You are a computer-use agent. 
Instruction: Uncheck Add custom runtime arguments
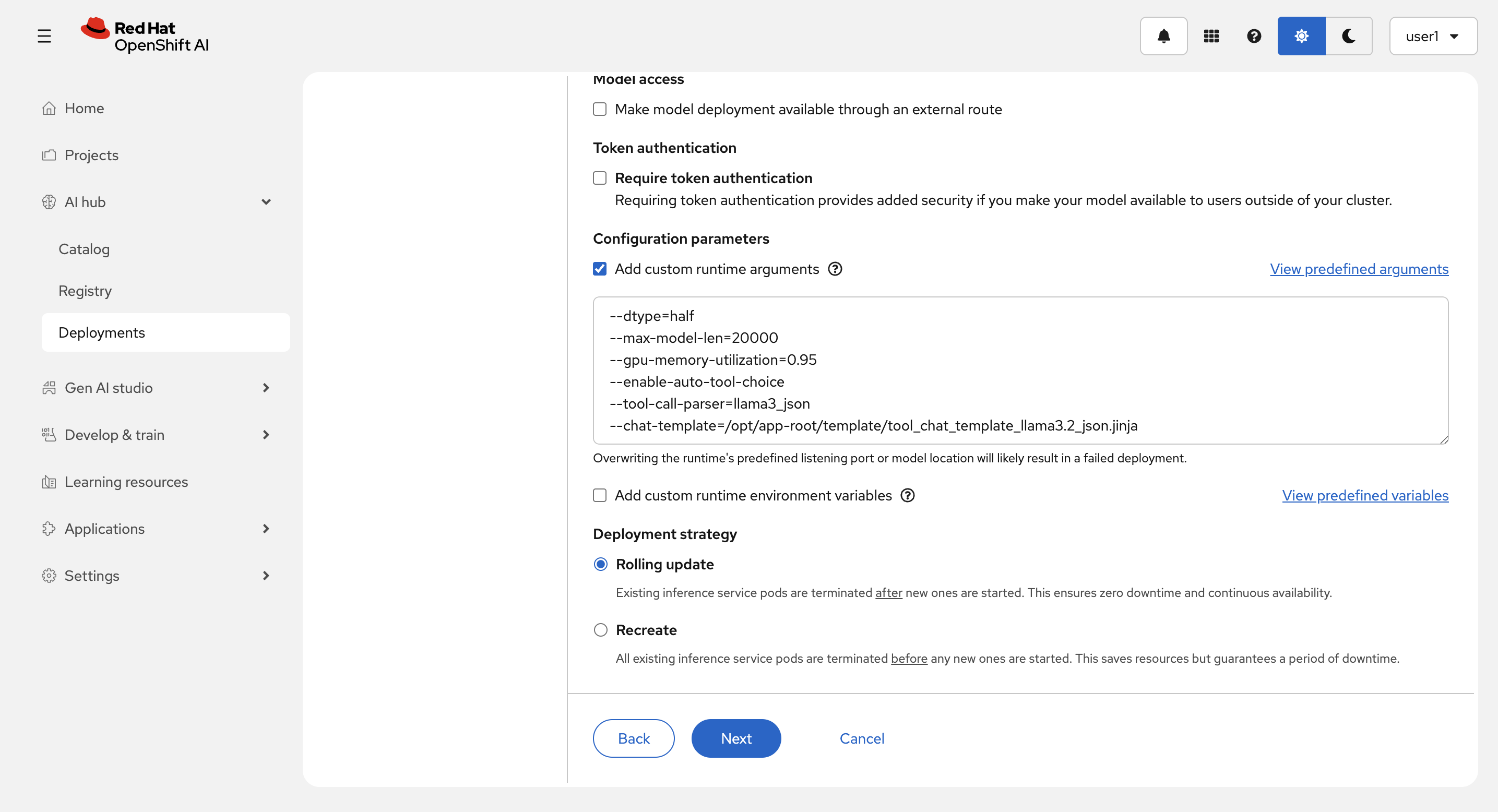click(600, 269)
